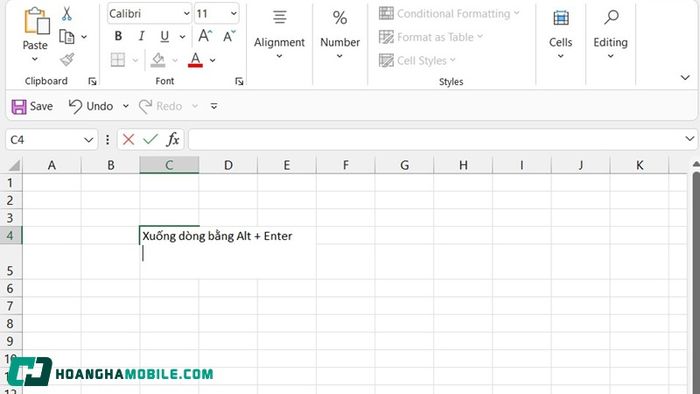Open the Editing group menu
This screenshot has width=700, height=394.
tap(610, 34)
